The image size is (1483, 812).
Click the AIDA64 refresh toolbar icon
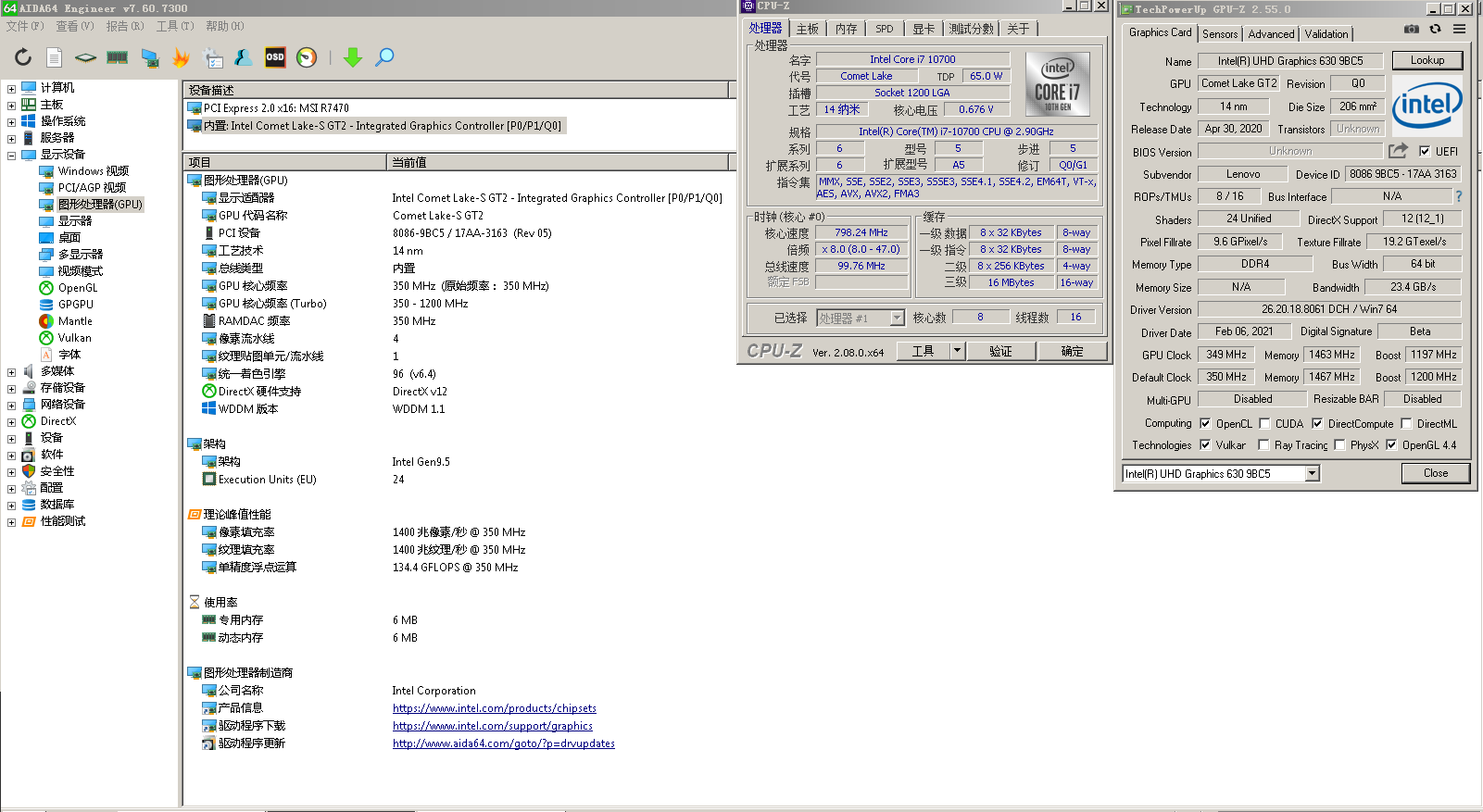[23, 57]
